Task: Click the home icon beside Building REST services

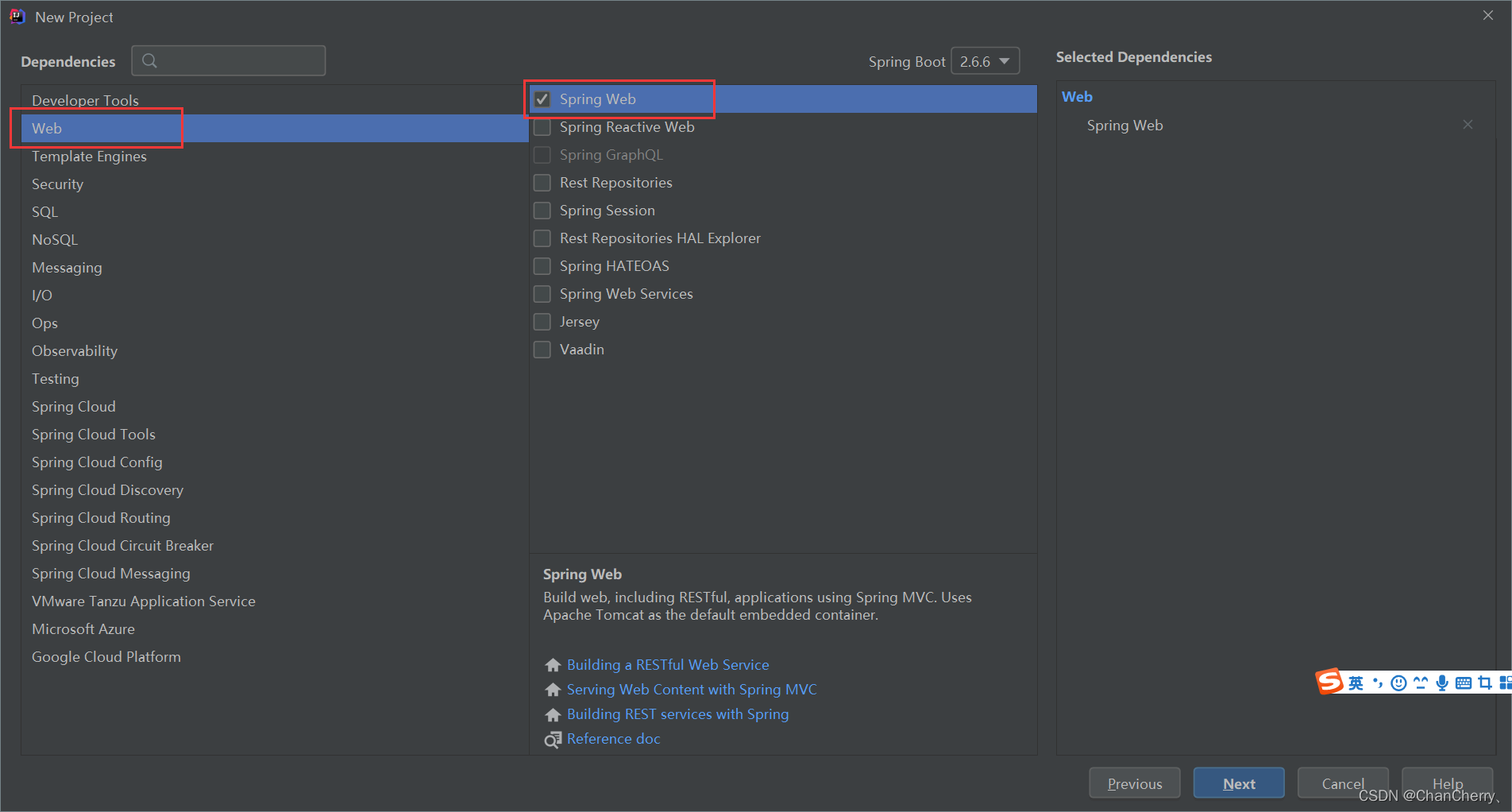Action: pos(553,714)
